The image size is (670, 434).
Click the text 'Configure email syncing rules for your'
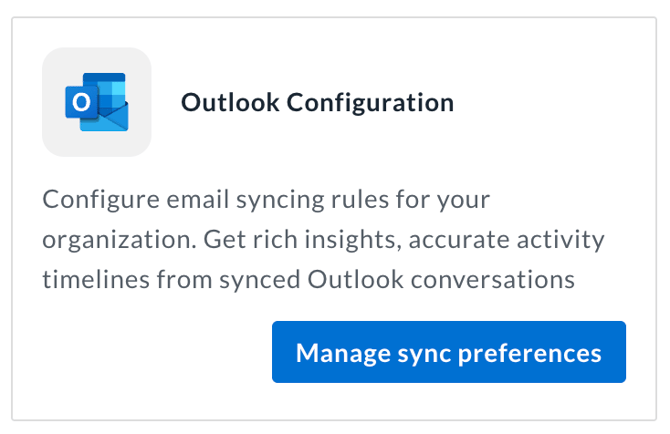tap(266, 200)
